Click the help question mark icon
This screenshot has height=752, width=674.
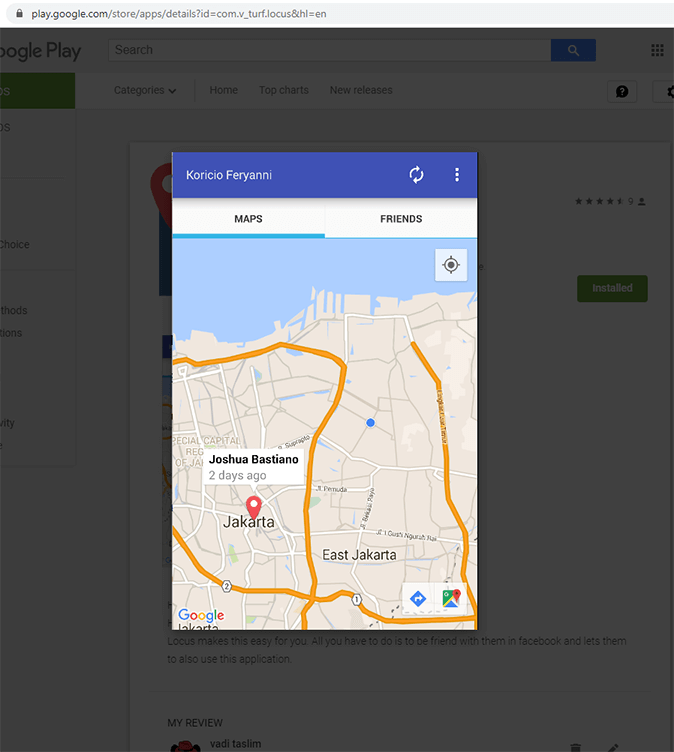[x=622, y=91]
